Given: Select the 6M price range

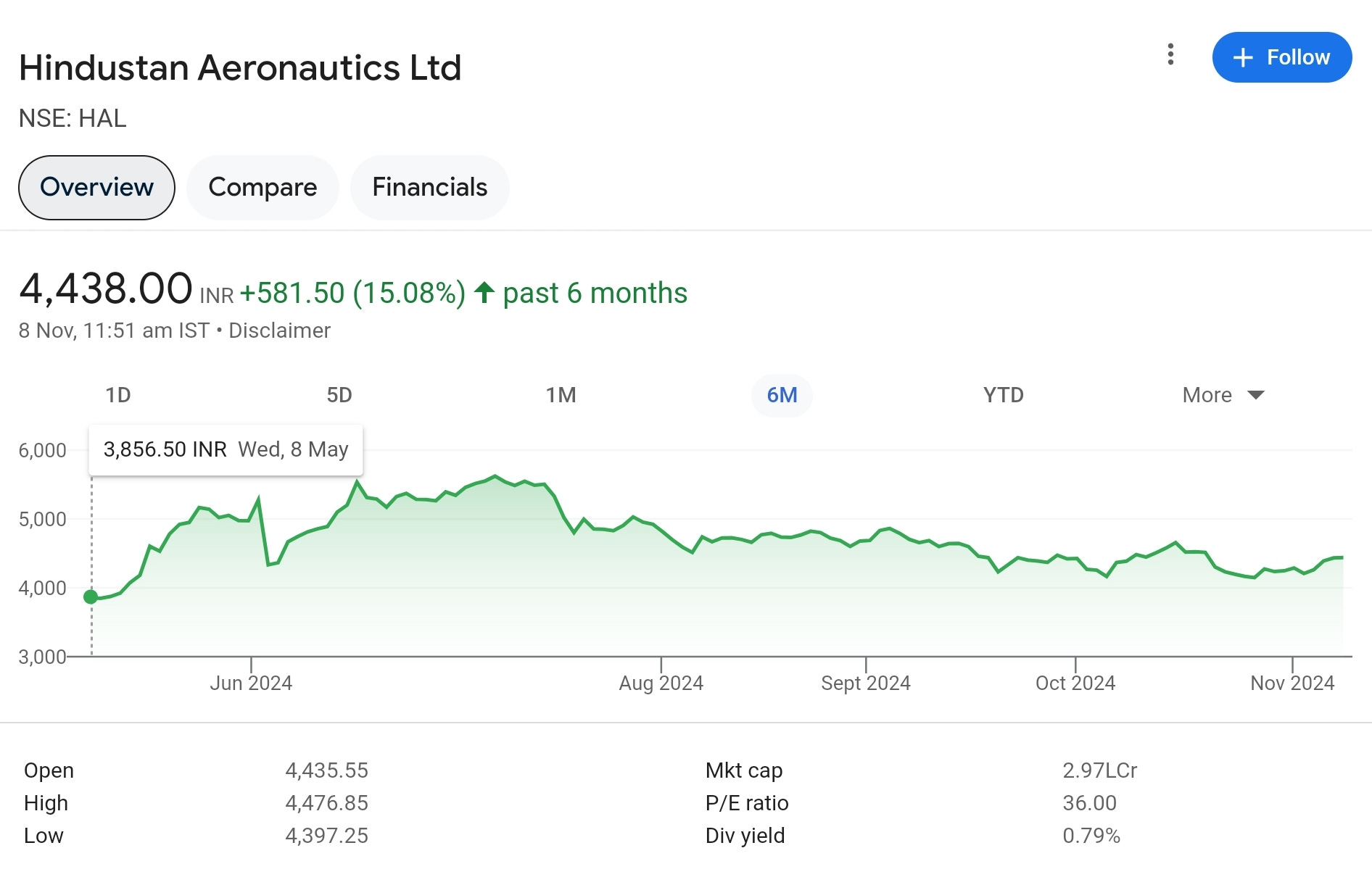Looking at the screenshot, I should 782,395.
